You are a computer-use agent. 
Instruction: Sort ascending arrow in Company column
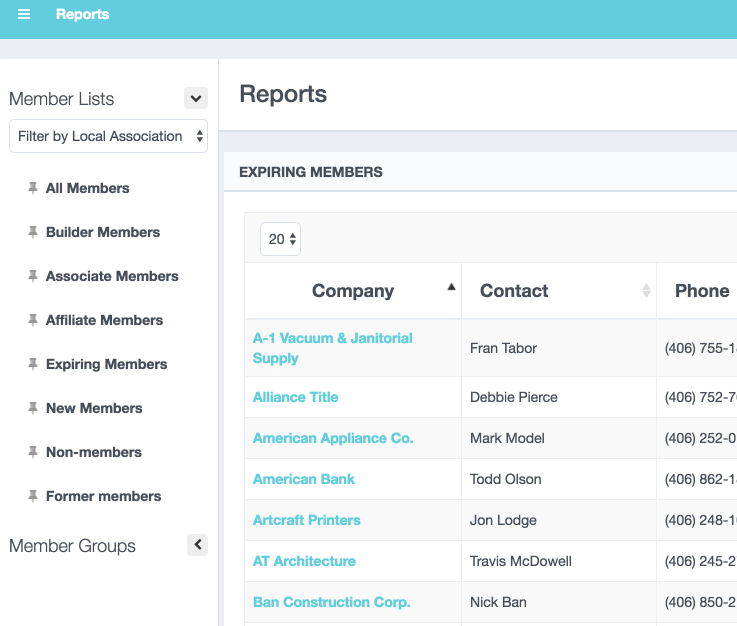pos(451,287)
